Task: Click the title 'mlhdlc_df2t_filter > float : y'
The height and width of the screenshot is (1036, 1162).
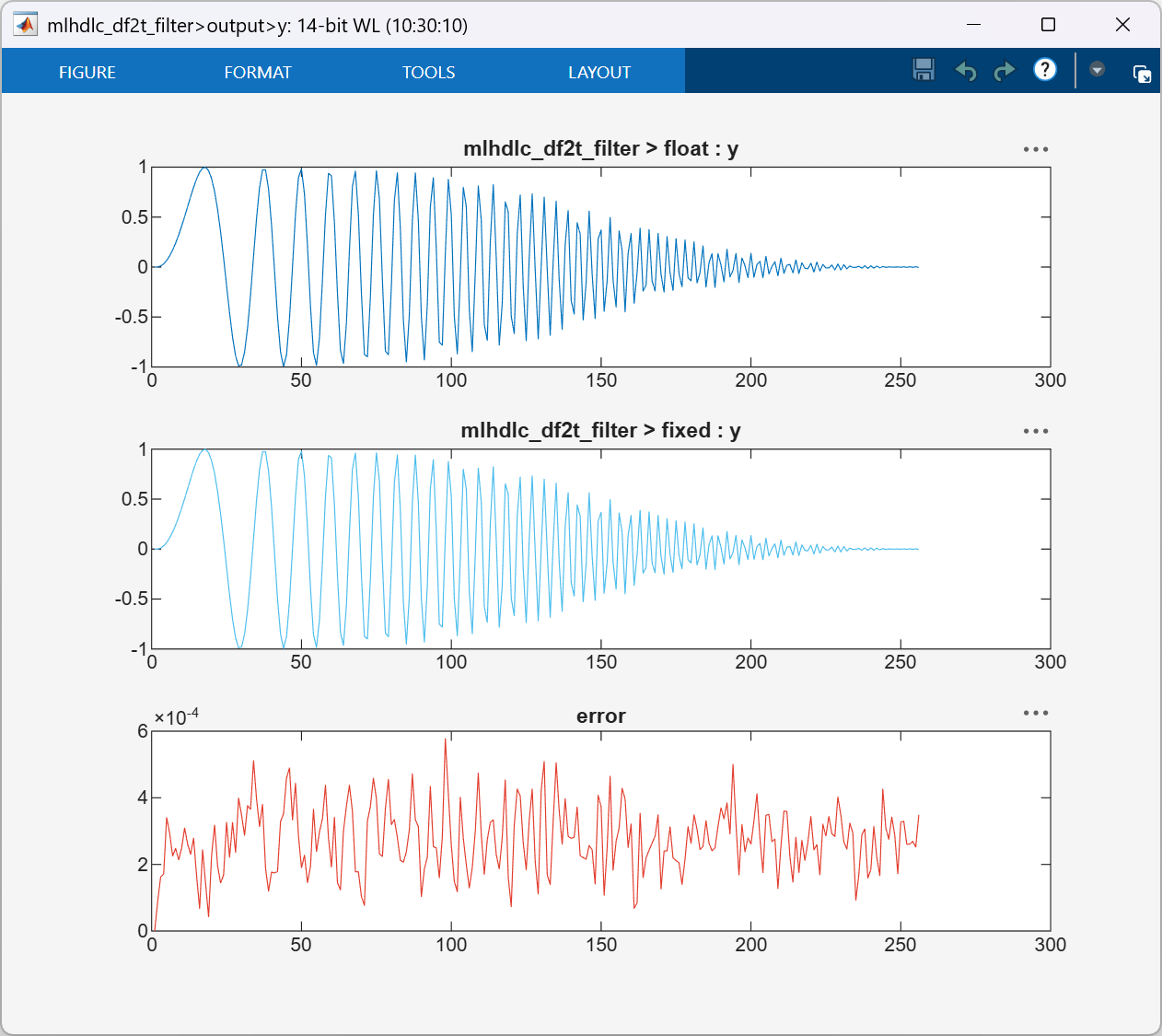Action: 600,148
